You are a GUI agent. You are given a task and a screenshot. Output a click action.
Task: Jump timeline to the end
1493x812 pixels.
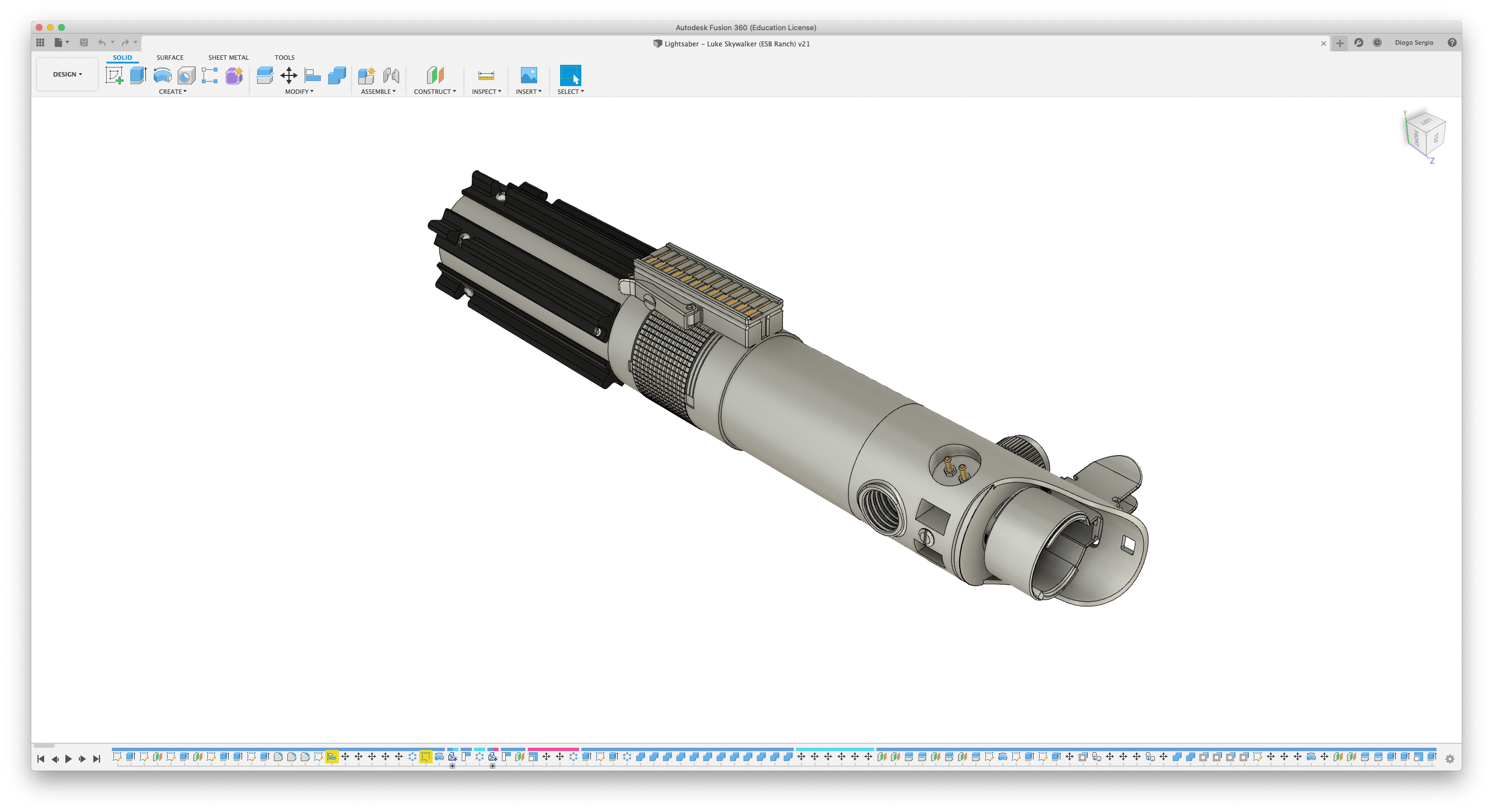[x=97, y=759]
